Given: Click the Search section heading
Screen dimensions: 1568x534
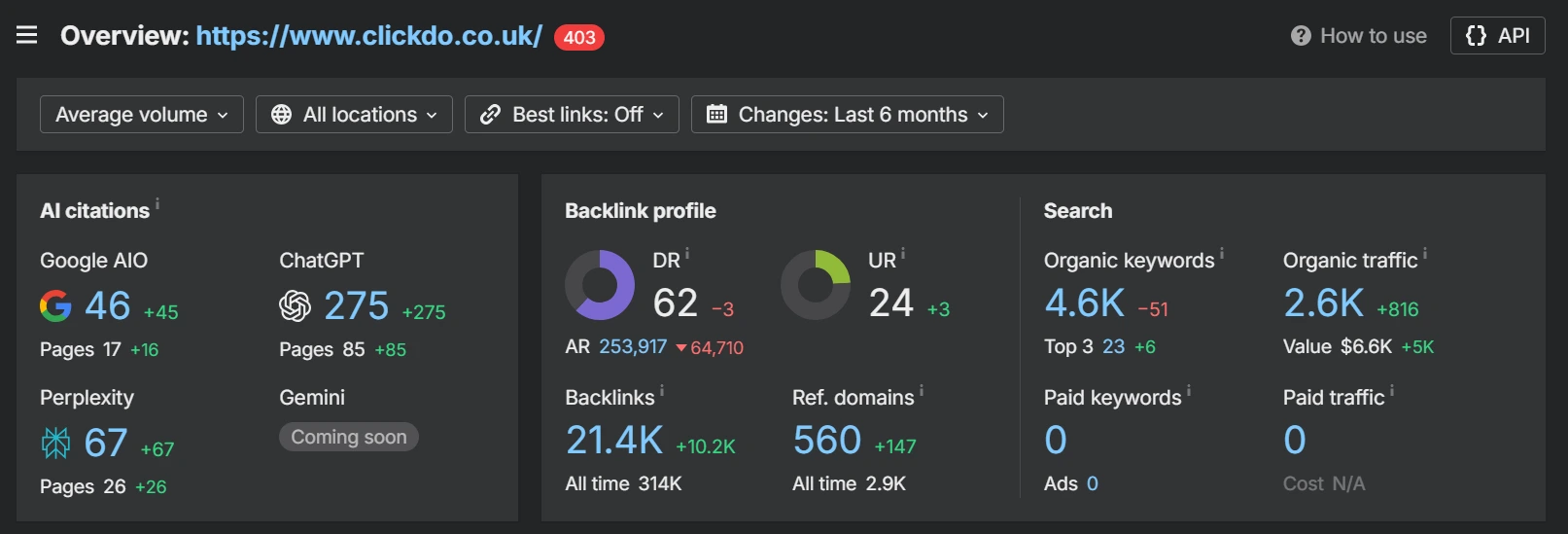Looking at the screenshot, I should (x=1078, y=211).
